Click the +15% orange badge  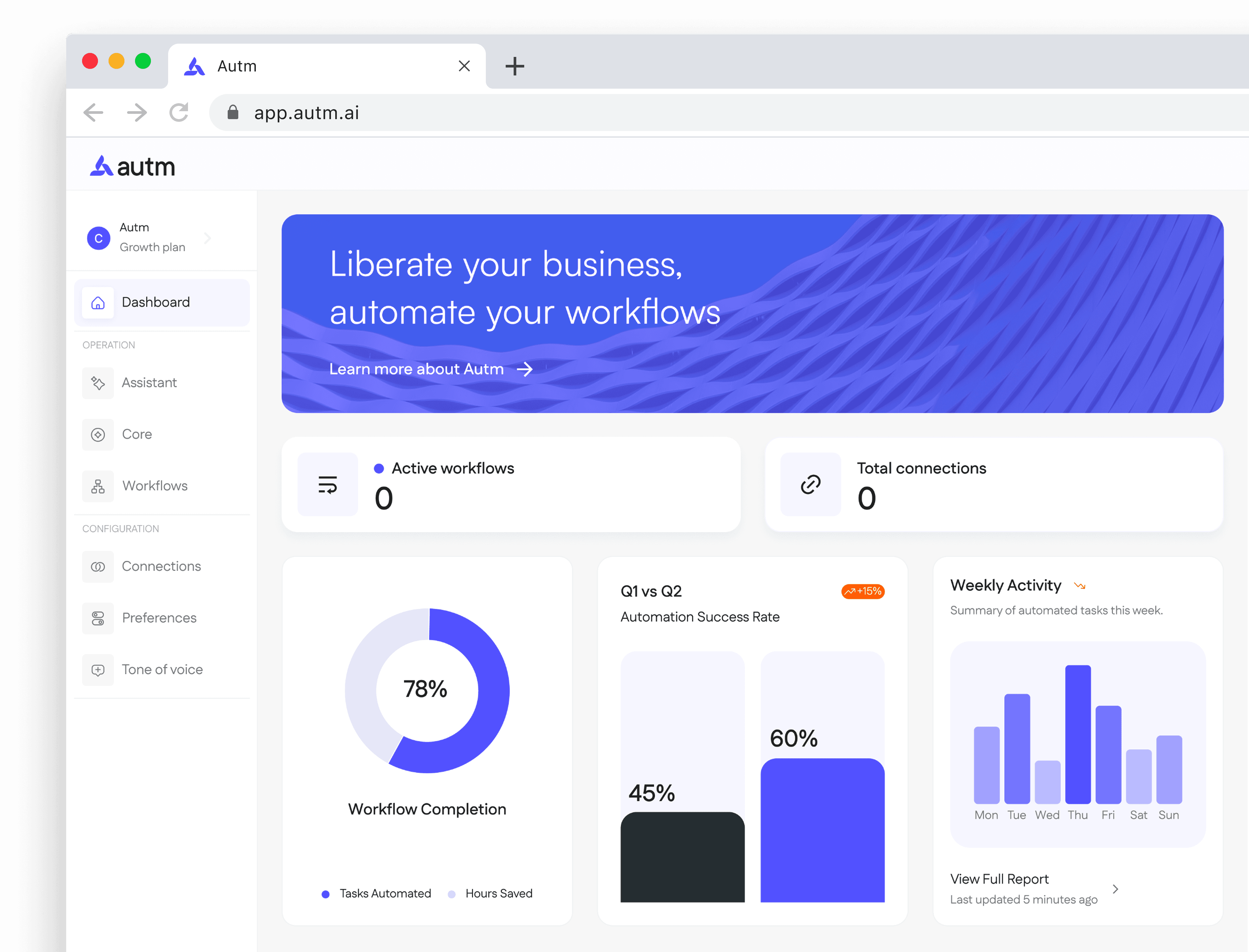coord(862,592)
